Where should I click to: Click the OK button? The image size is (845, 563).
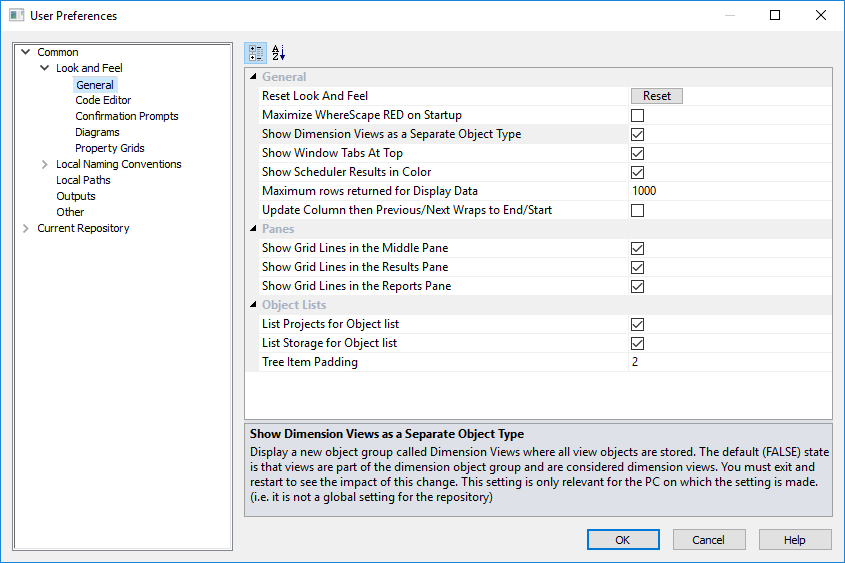pyautogui.click(x=623, y=540)
